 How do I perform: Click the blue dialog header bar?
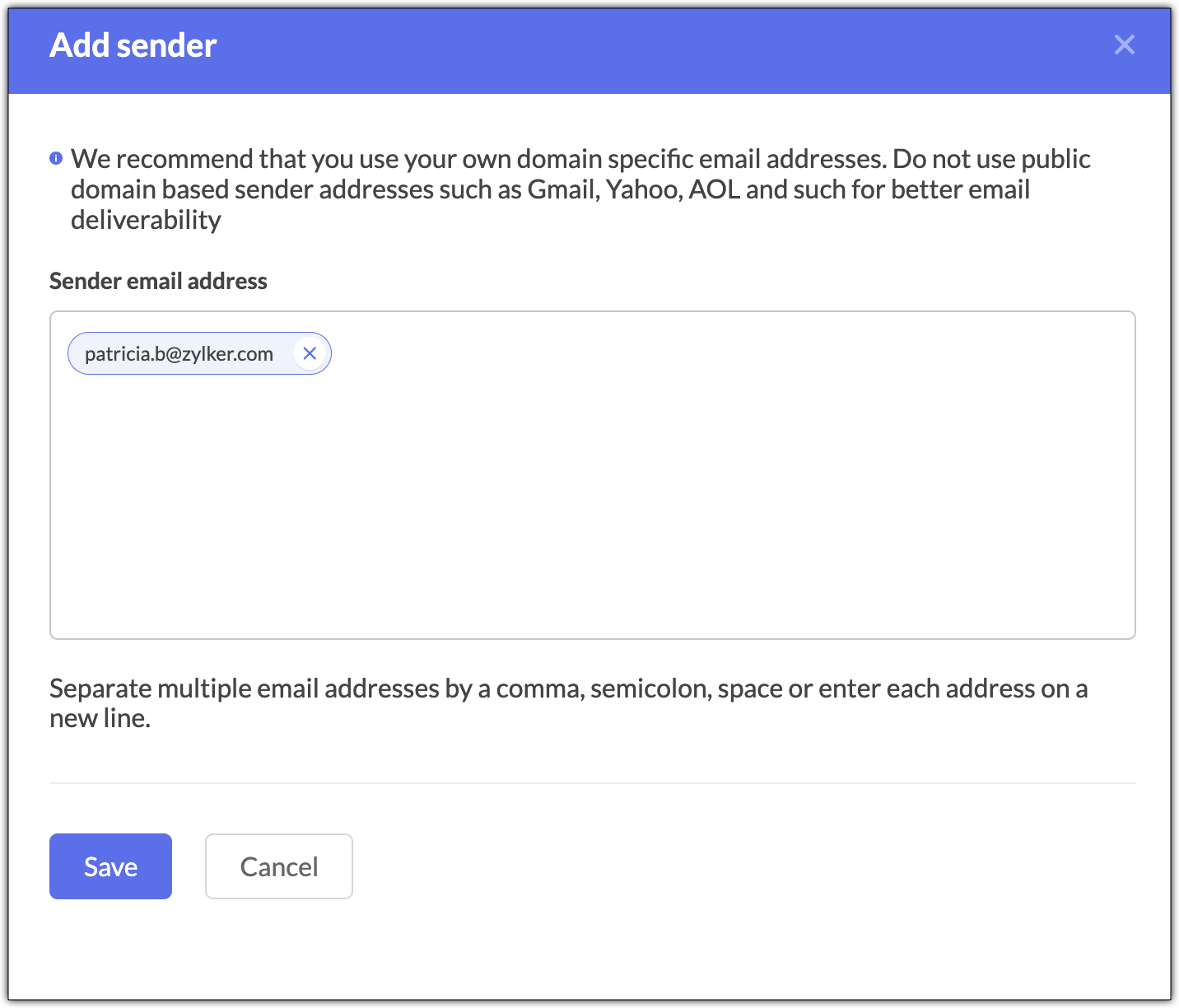point(626,49)
